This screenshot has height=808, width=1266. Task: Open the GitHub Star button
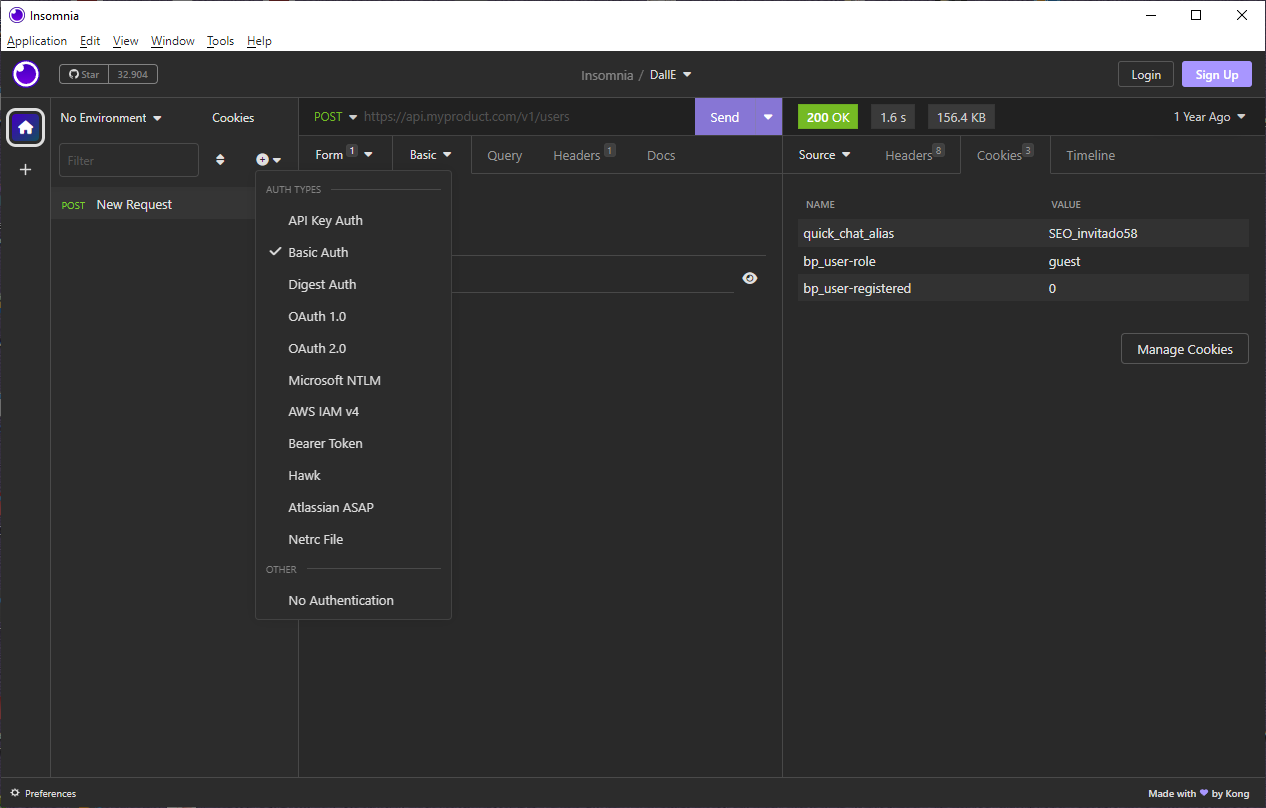point(84,74)
